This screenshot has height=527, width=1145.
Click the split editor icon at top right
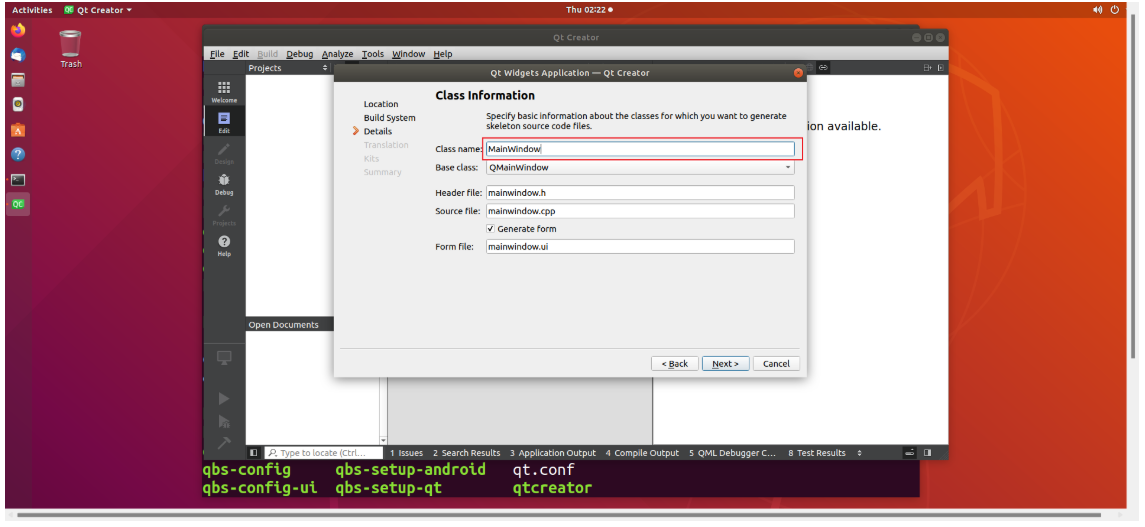pyautogui.click(x=927, y=68)
